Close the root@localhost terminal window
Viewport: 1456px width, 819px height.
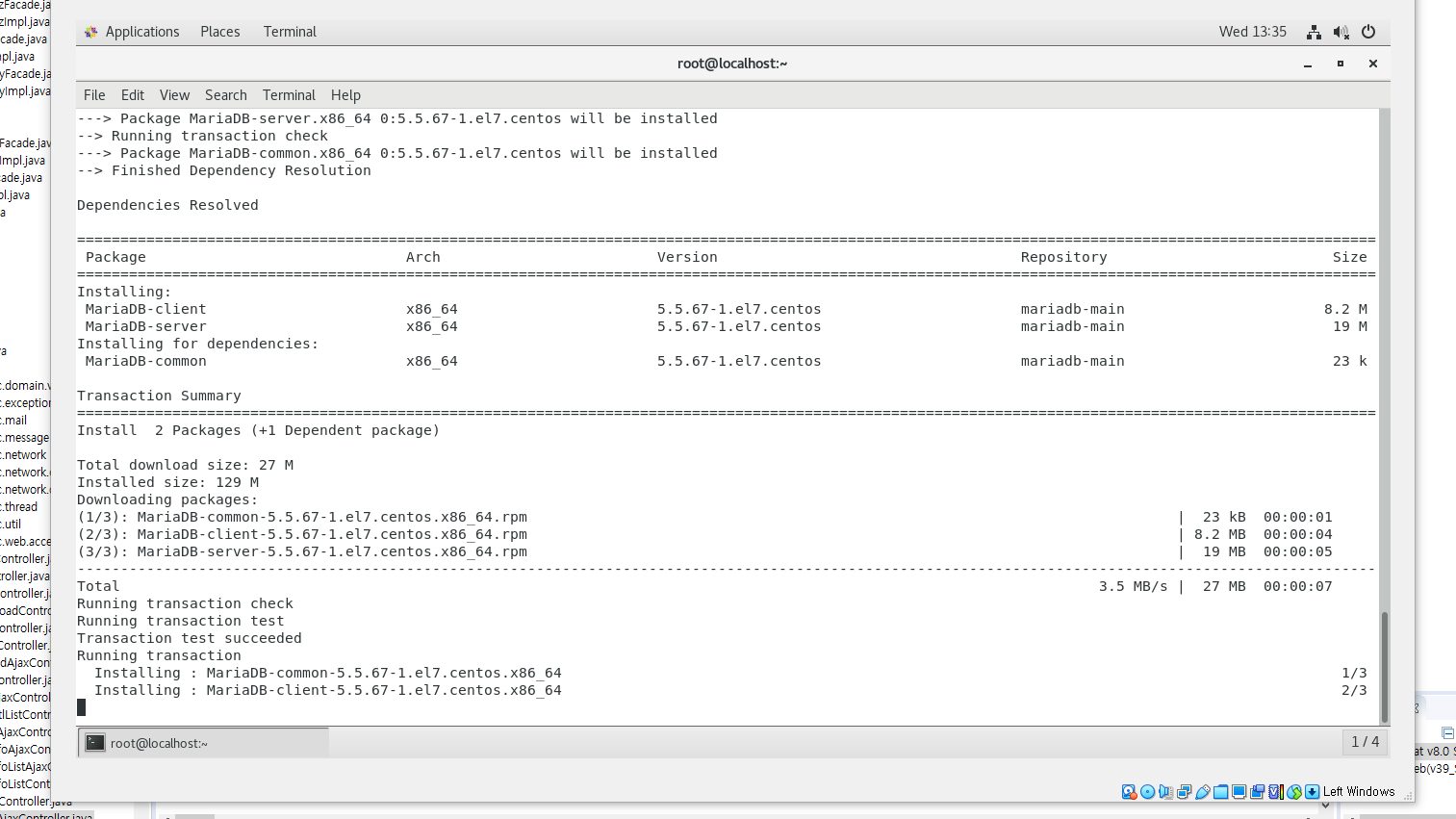pos(1373,64)
